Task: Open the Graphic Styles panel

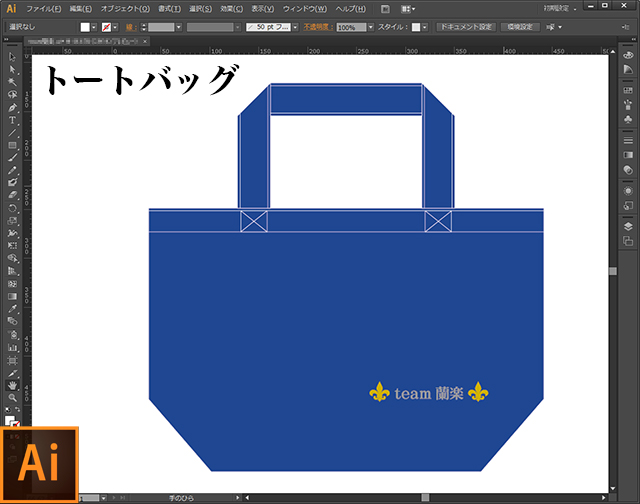Action: click(628, 205)
